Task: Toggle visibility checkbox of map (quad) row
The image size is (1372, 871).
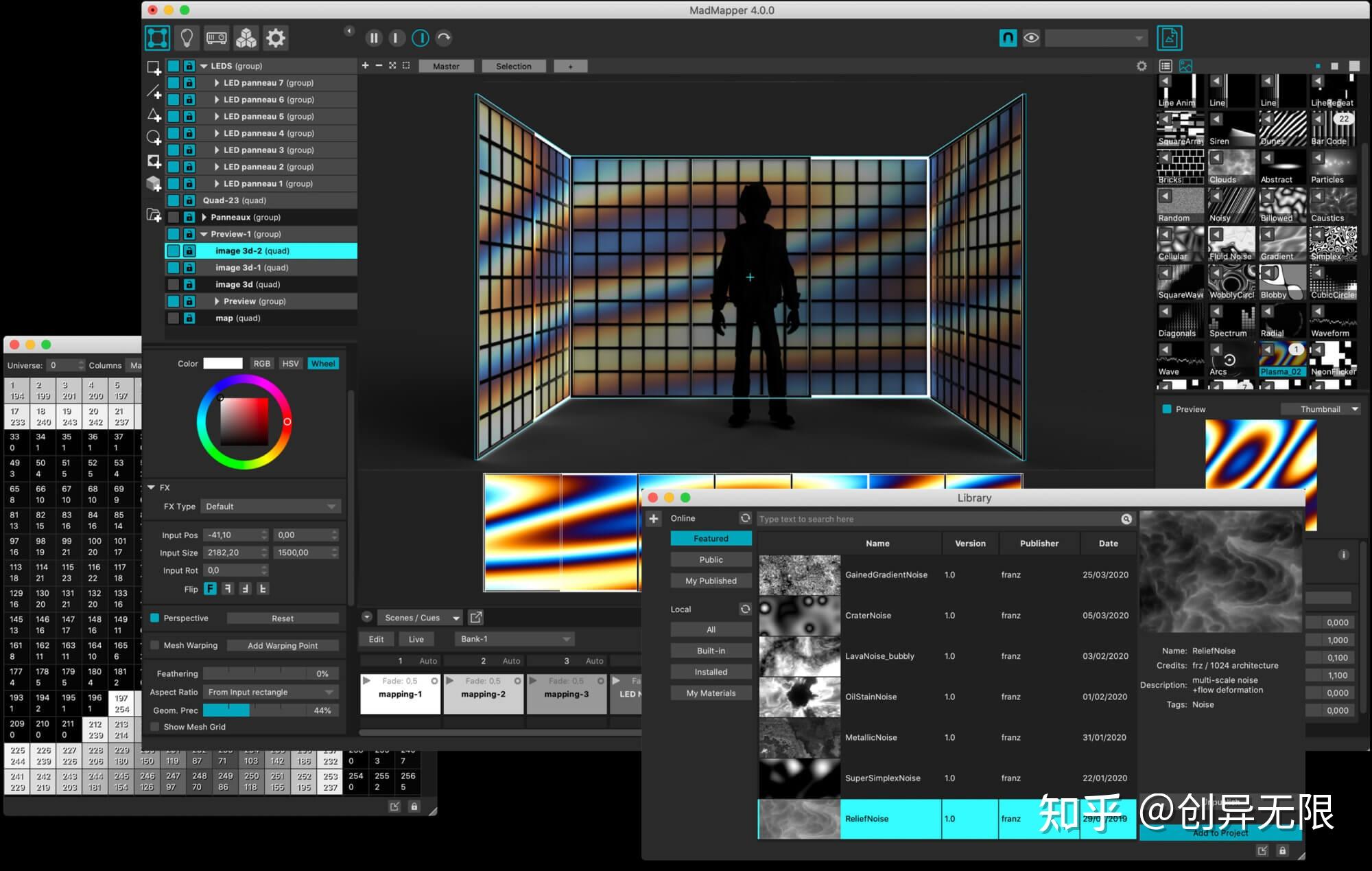Action: pos(174,318)
